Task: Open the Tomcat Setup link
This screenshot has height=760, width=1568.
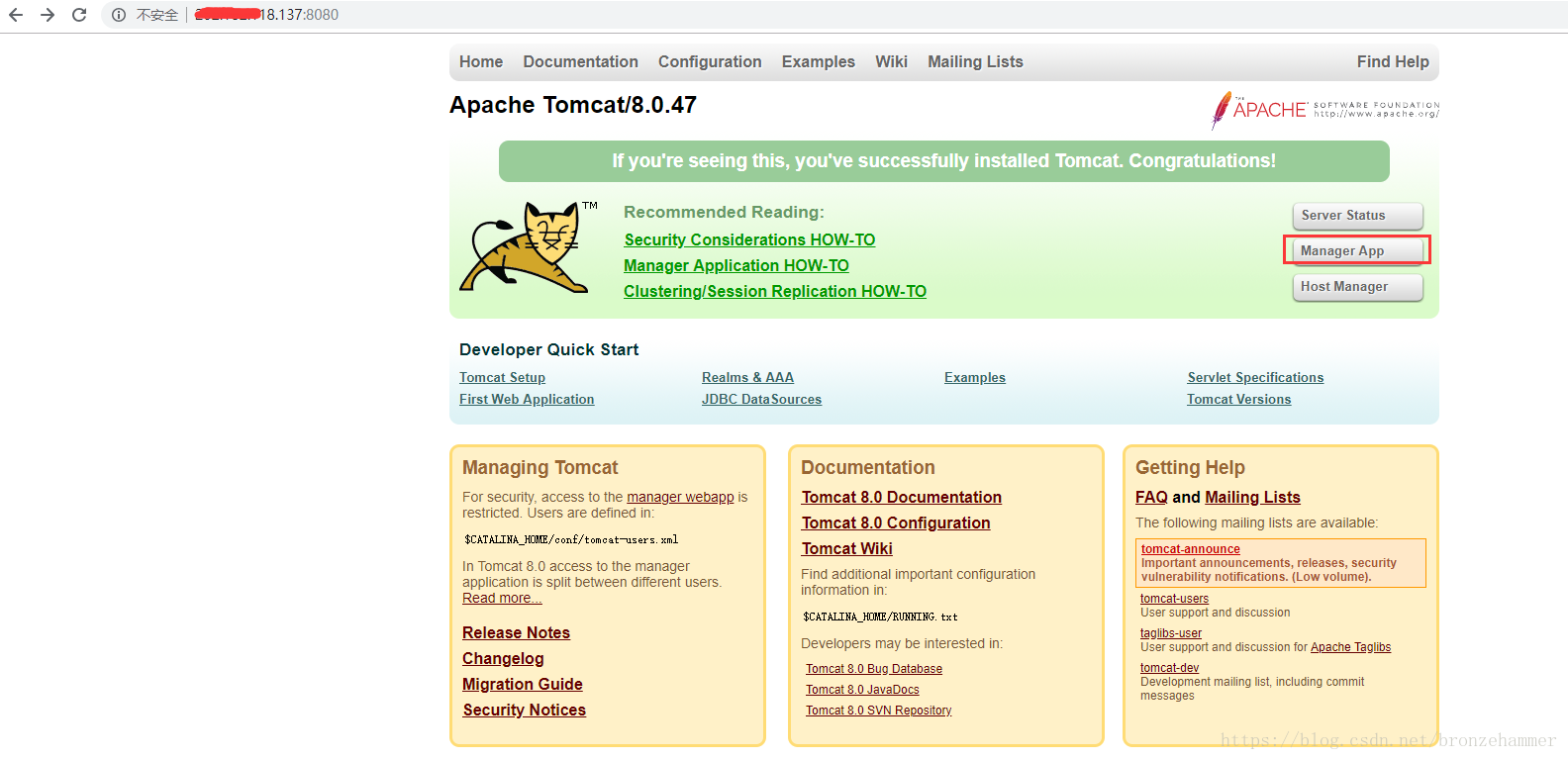Action: point(502,377)
